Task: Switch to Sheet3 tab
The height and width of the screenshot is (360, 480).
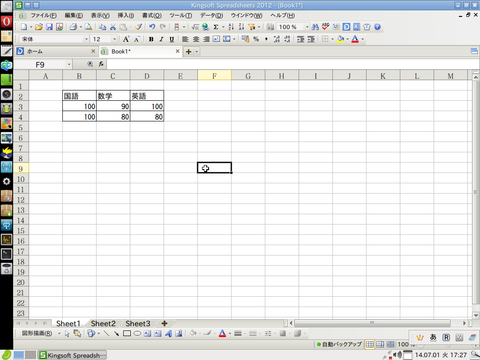Action: tap(138, 323)
